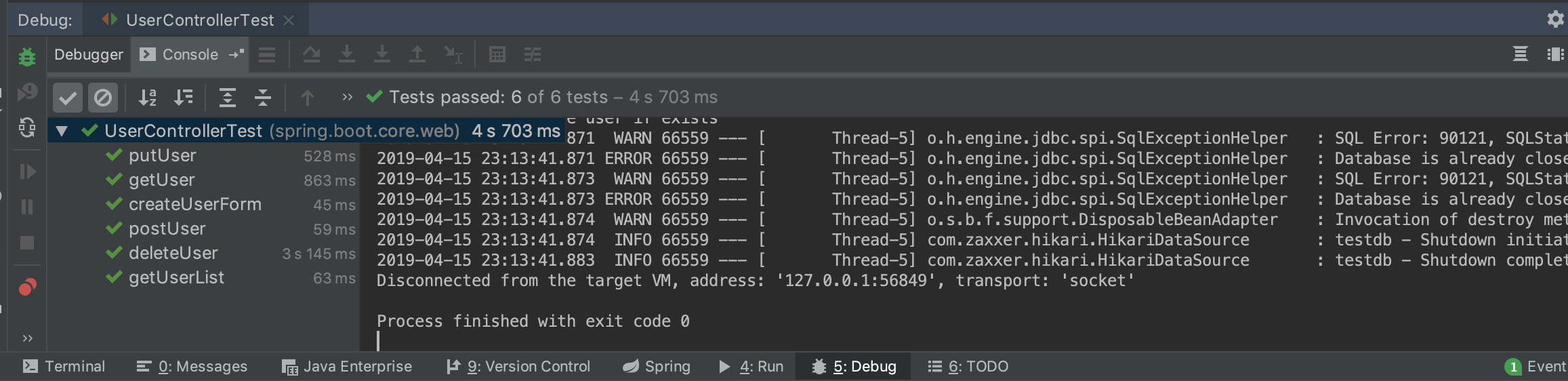This screenshot has width=1568, height=381.
Task: Click the Step Out icon
Action: coord(417,54)
